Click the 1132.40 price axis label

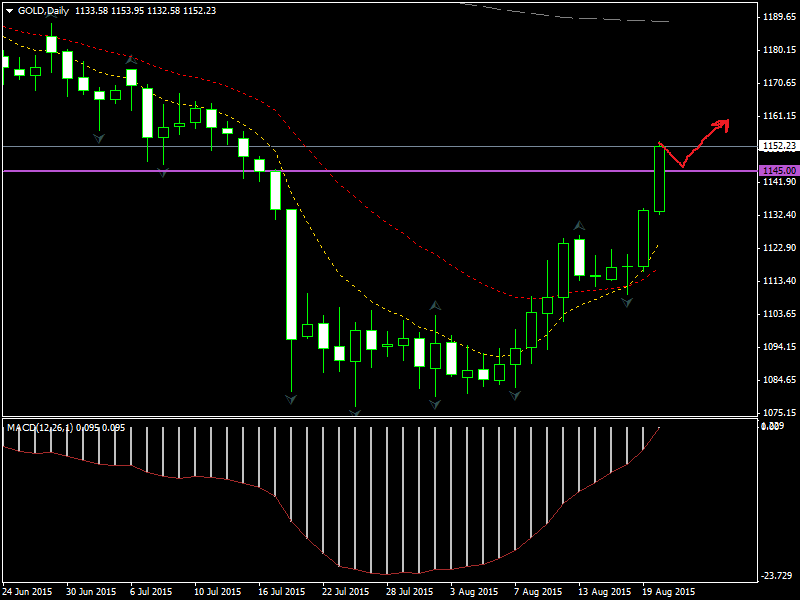click(x=779, y=215)
